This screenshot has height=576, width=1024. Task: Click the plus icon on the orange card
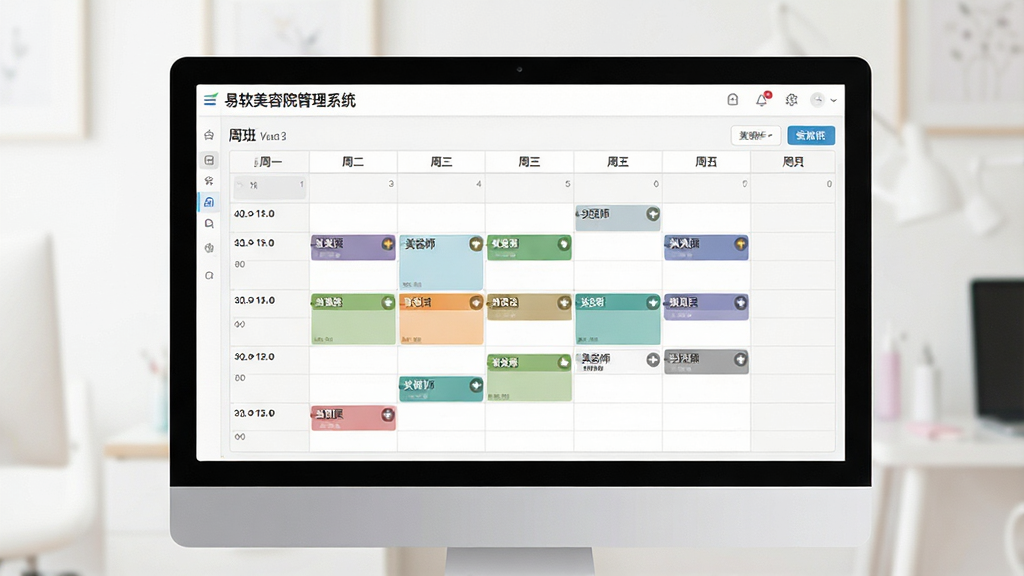[476, 302]
